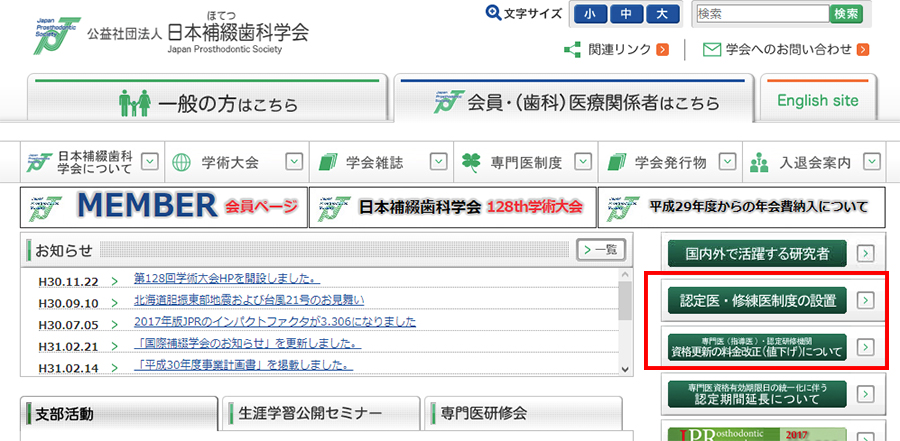
Task: Open the MEMBER 会員ページ banner
Action: (x=164, y=207)
